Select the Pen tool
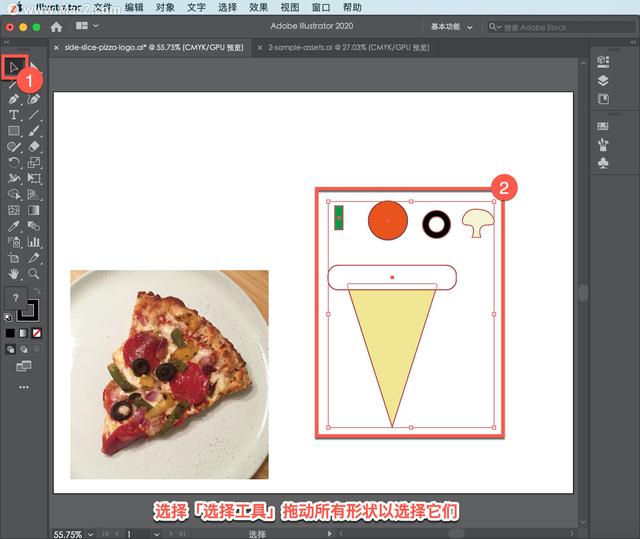The image size is (640, 539). pos(13,99)
